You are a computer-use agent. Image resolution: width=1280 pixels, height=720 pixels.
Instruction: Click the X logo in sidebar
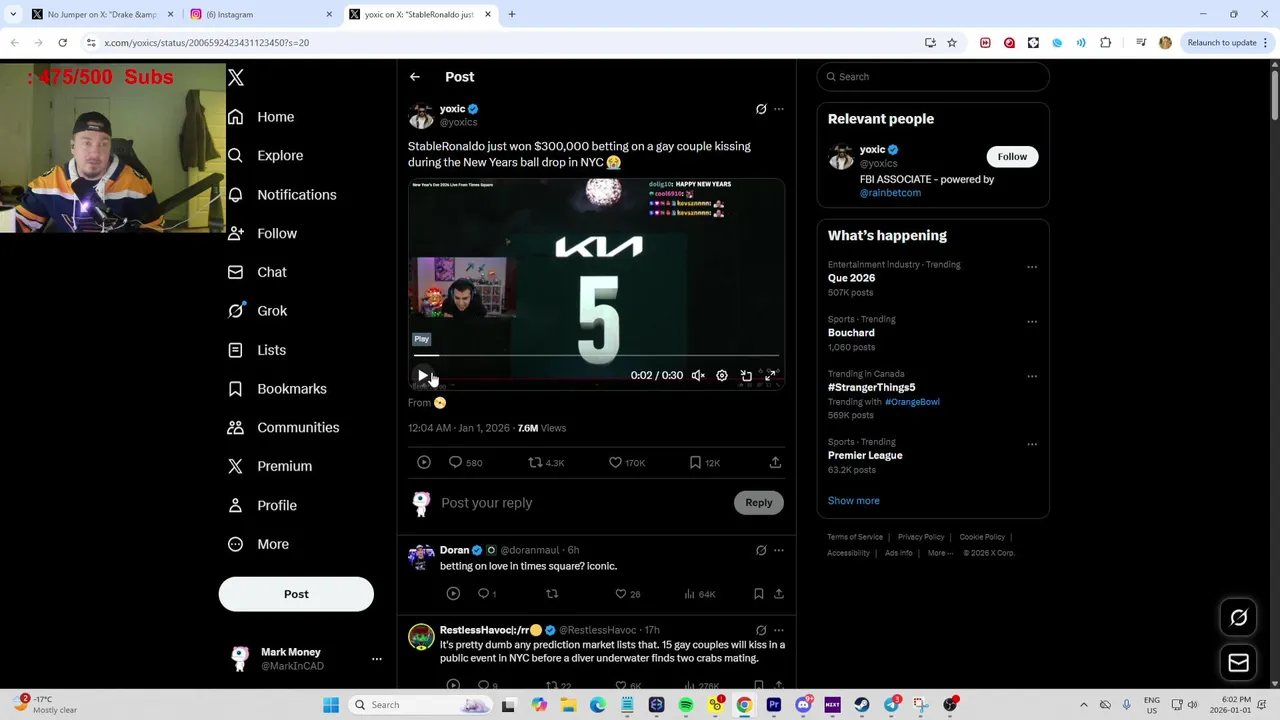pos(236,77)
